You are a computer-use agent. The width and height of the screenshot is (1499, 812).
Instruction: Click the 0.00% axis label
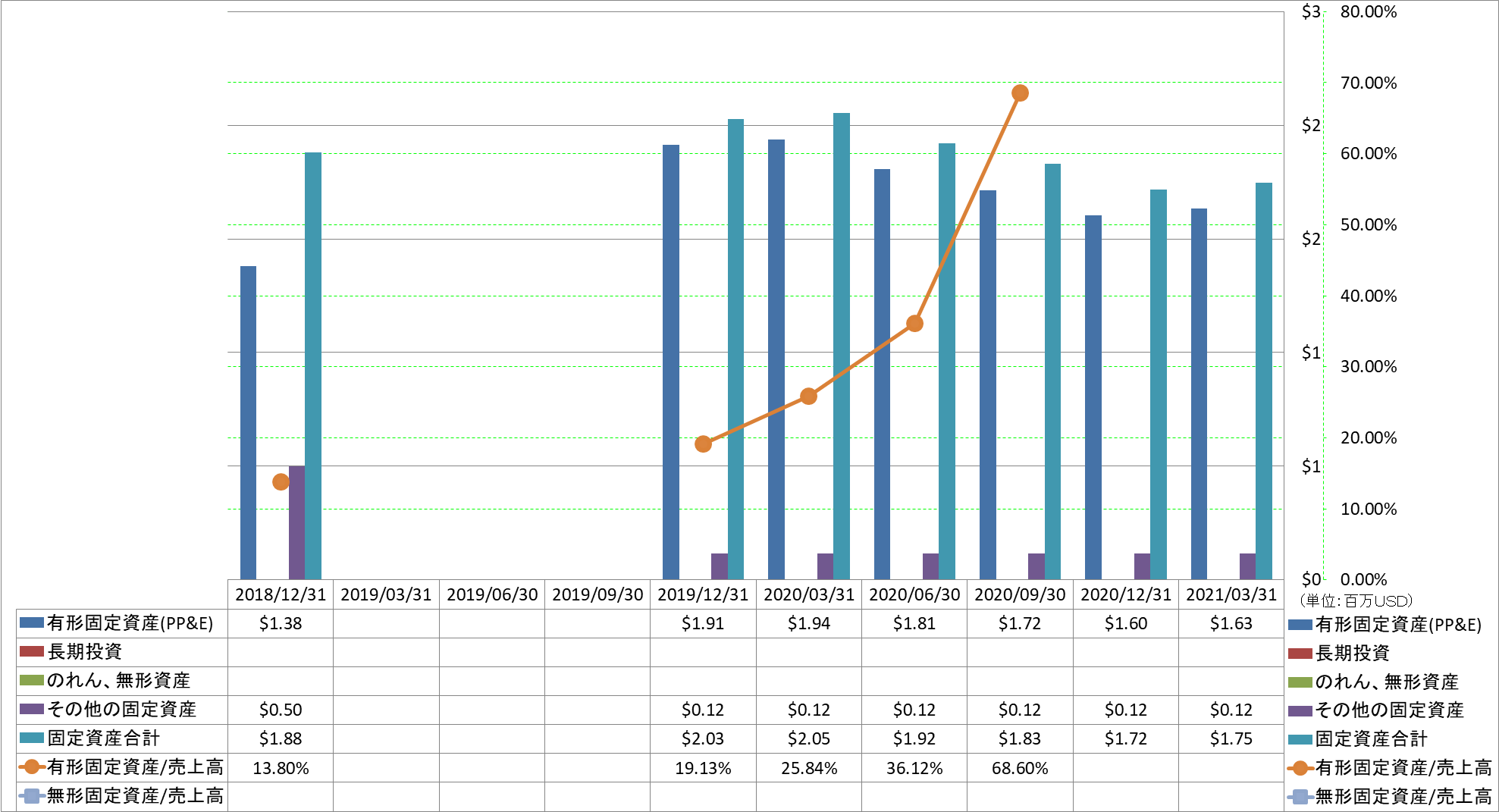(1363, 579)
